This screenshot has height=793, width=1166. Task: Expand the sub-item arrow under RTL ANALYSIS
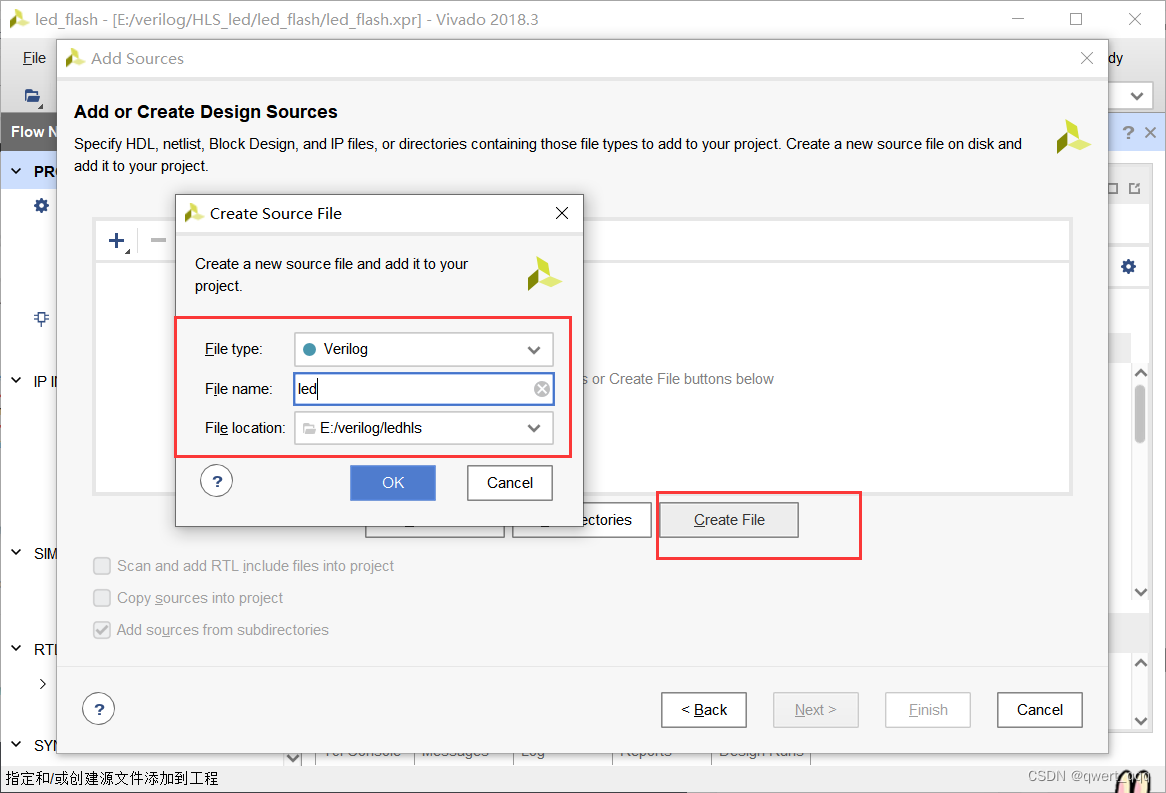click(x=42, y=684)
